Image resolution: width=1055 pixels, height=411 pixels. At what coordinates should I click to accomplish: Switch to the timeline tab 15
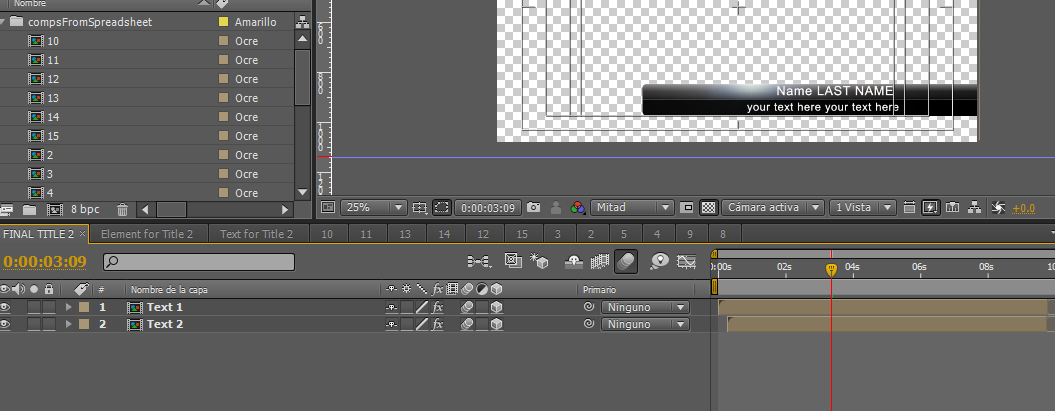[x=522, y=234]
